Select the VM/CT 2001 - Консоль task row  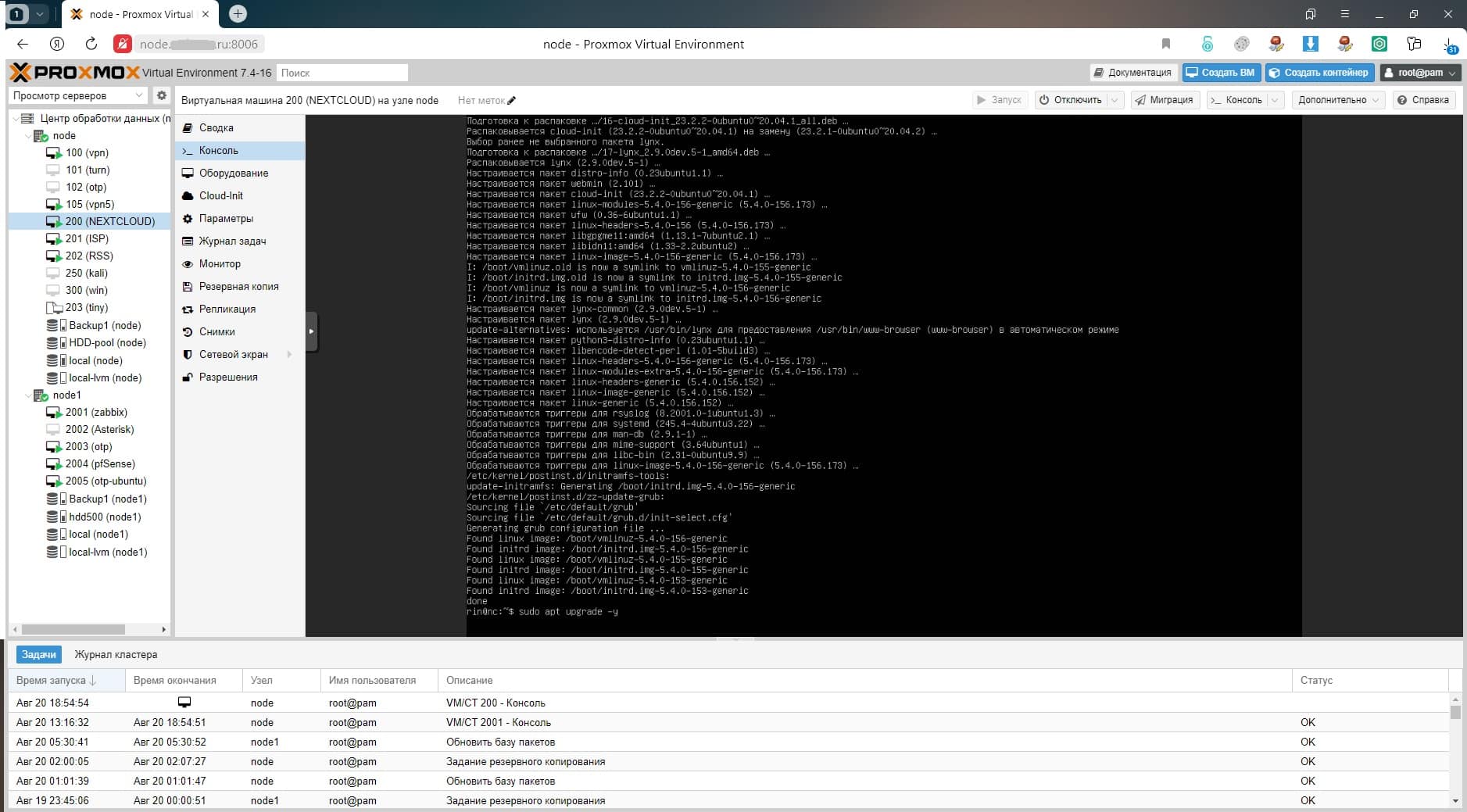729,722
